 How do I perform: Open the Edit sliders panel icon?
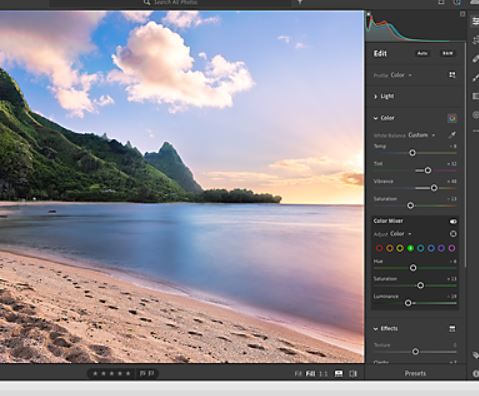pyautogui.click(x=475, y=22)
